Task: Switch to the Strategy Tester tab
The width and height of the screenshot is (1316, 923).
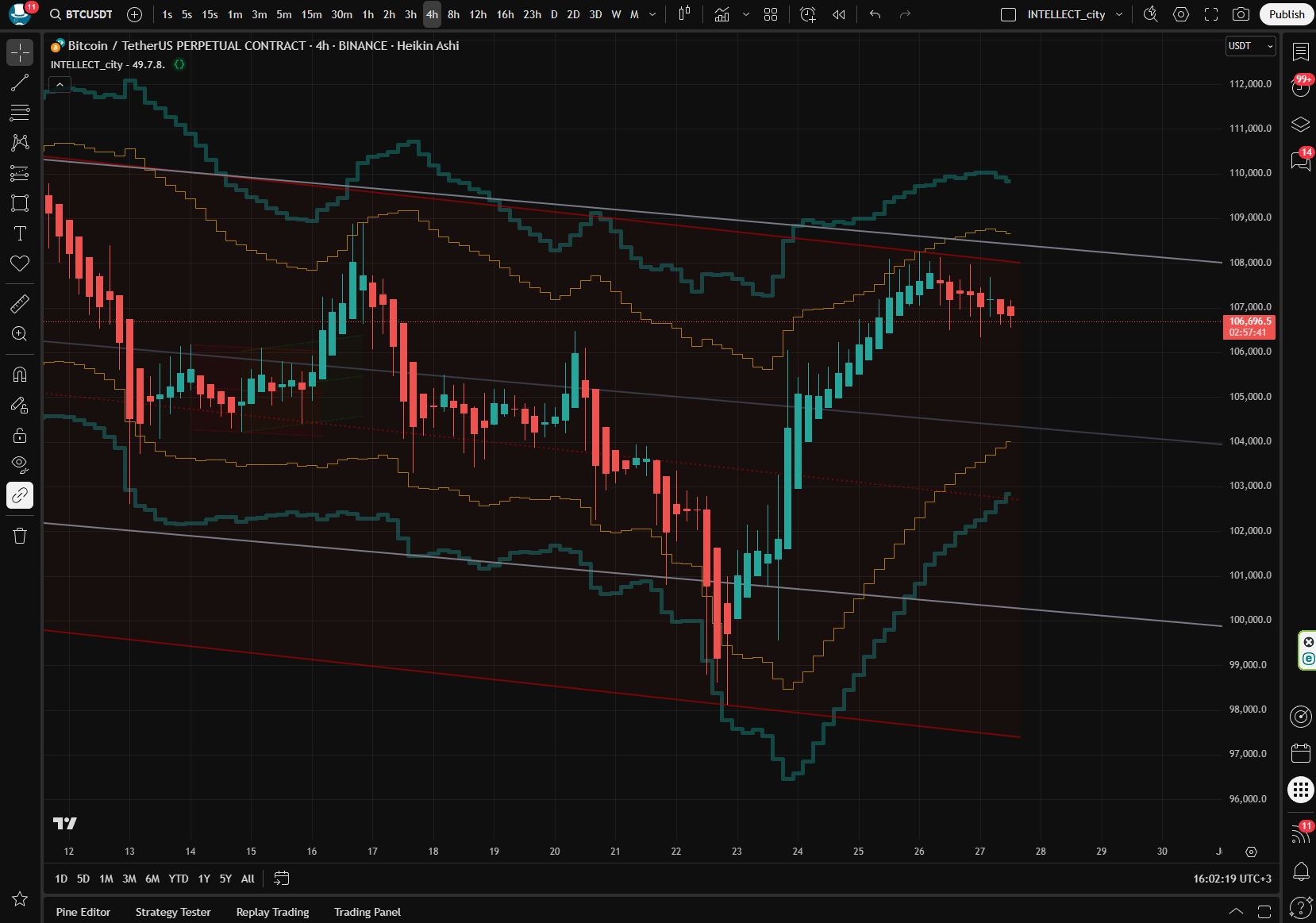Action: point(173,912)
